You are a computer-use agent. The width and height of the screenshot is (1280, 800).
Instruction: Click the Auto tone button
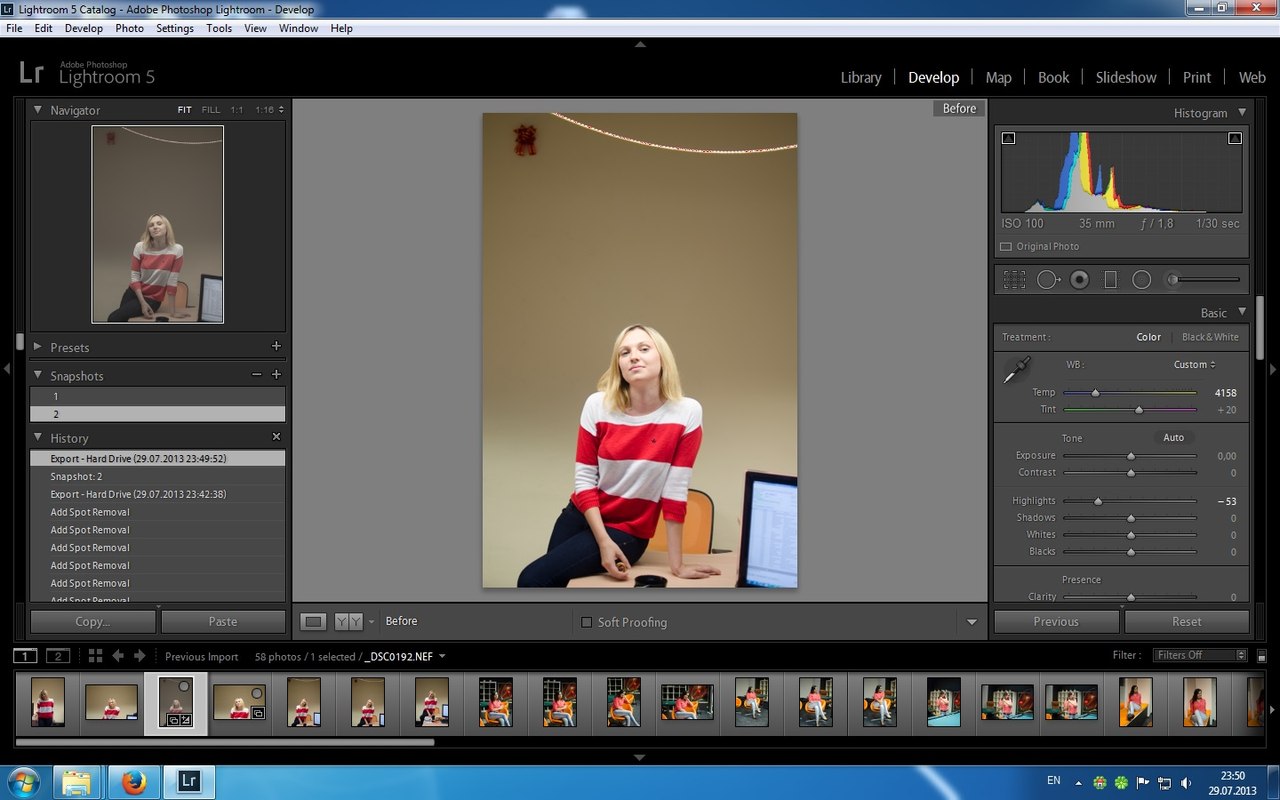(x=1174, y=437)
